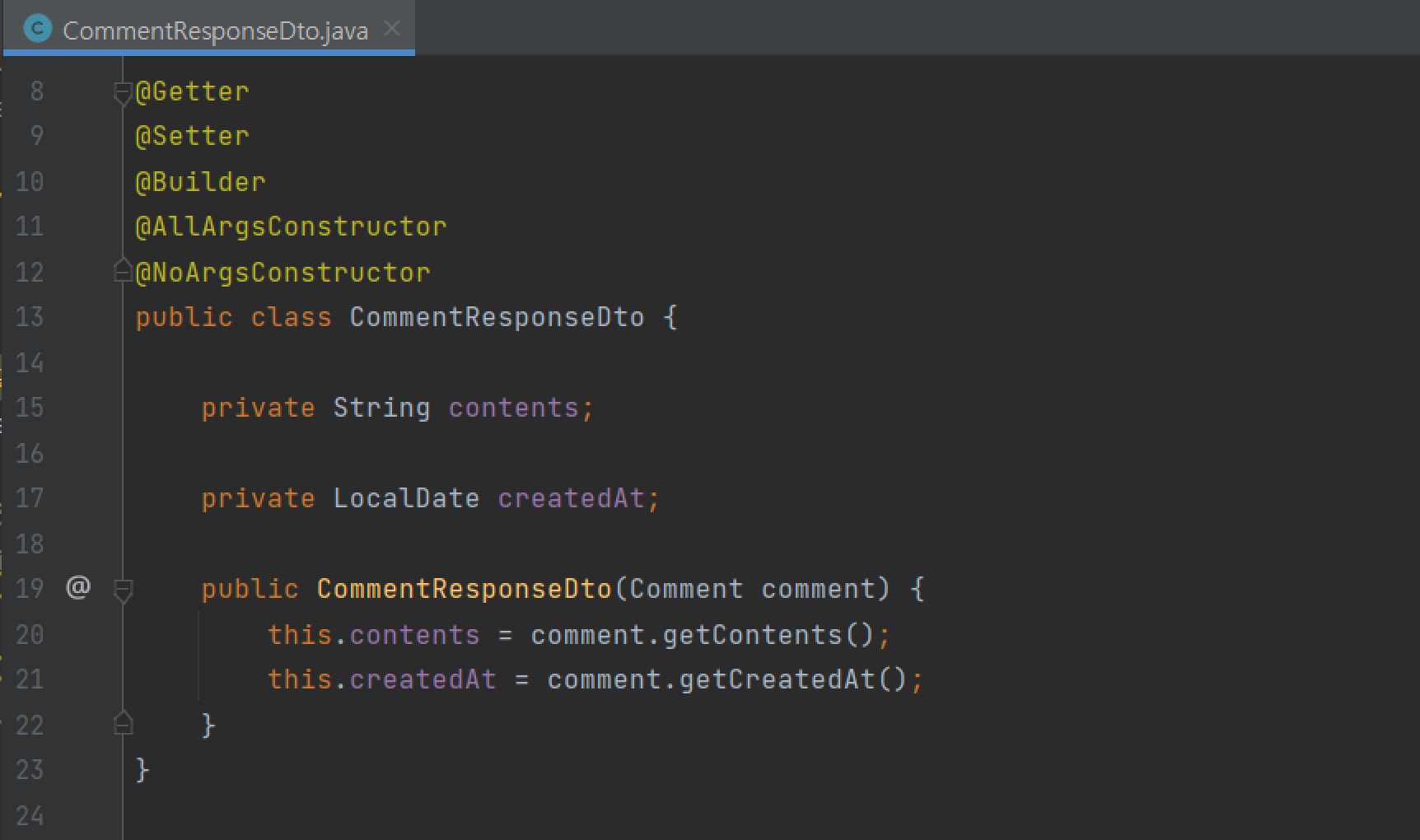Click the contents field declaration on line 15
The height and width of the screenshot is (840, 1420).
(513, 408)
